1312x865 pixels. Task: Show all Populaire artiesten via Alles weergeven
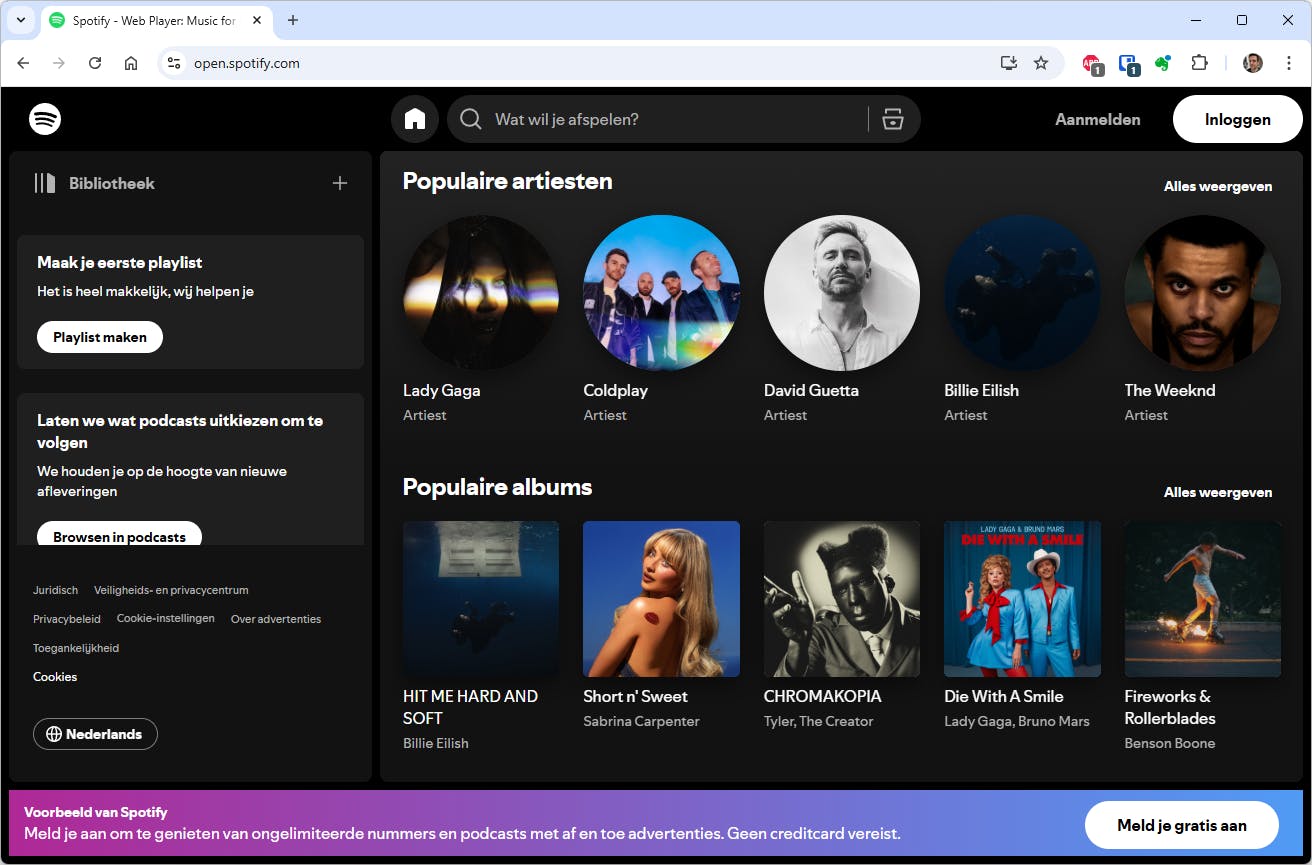pyautogui.click(x=1218, y=186)
